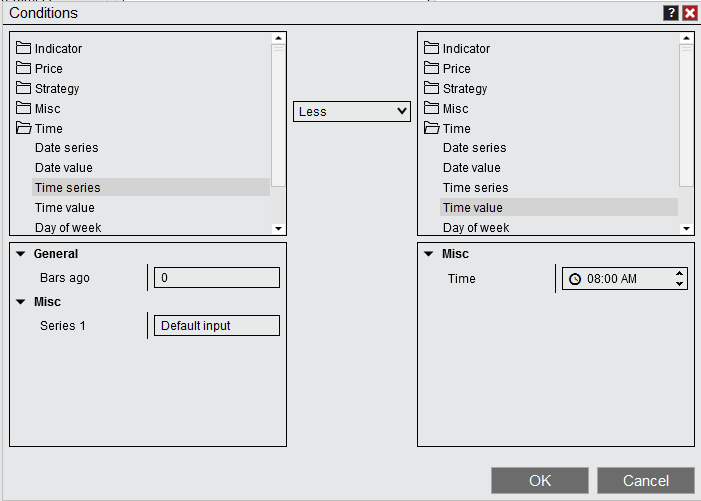Click the Bars ago label
The image size is (701, 501).
65,278
